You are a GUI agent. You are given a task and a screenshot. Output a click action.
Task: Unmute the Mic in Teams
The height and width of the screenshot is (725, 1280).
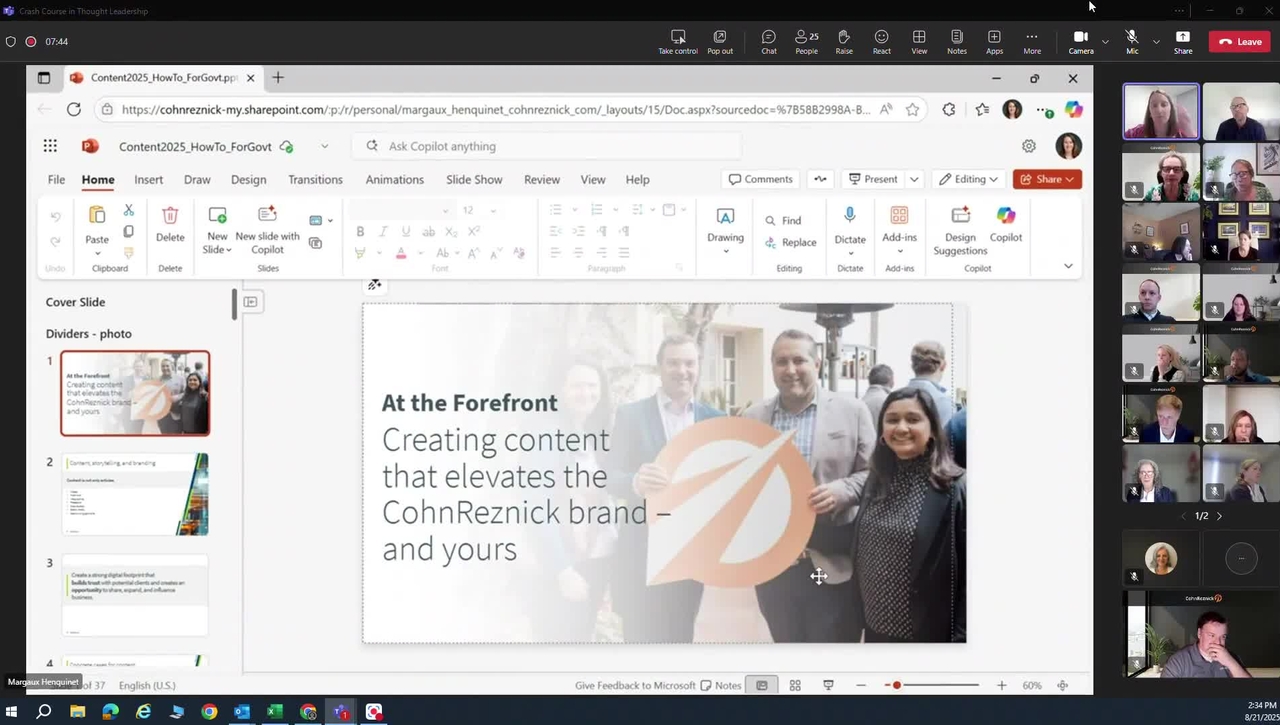pyautogui.click(x=1132, y=41)
